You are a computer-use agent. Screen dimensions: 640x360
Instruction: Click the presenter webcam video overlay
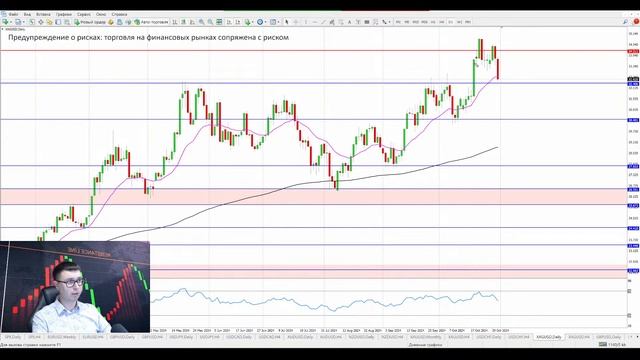[x=75, y=287]
